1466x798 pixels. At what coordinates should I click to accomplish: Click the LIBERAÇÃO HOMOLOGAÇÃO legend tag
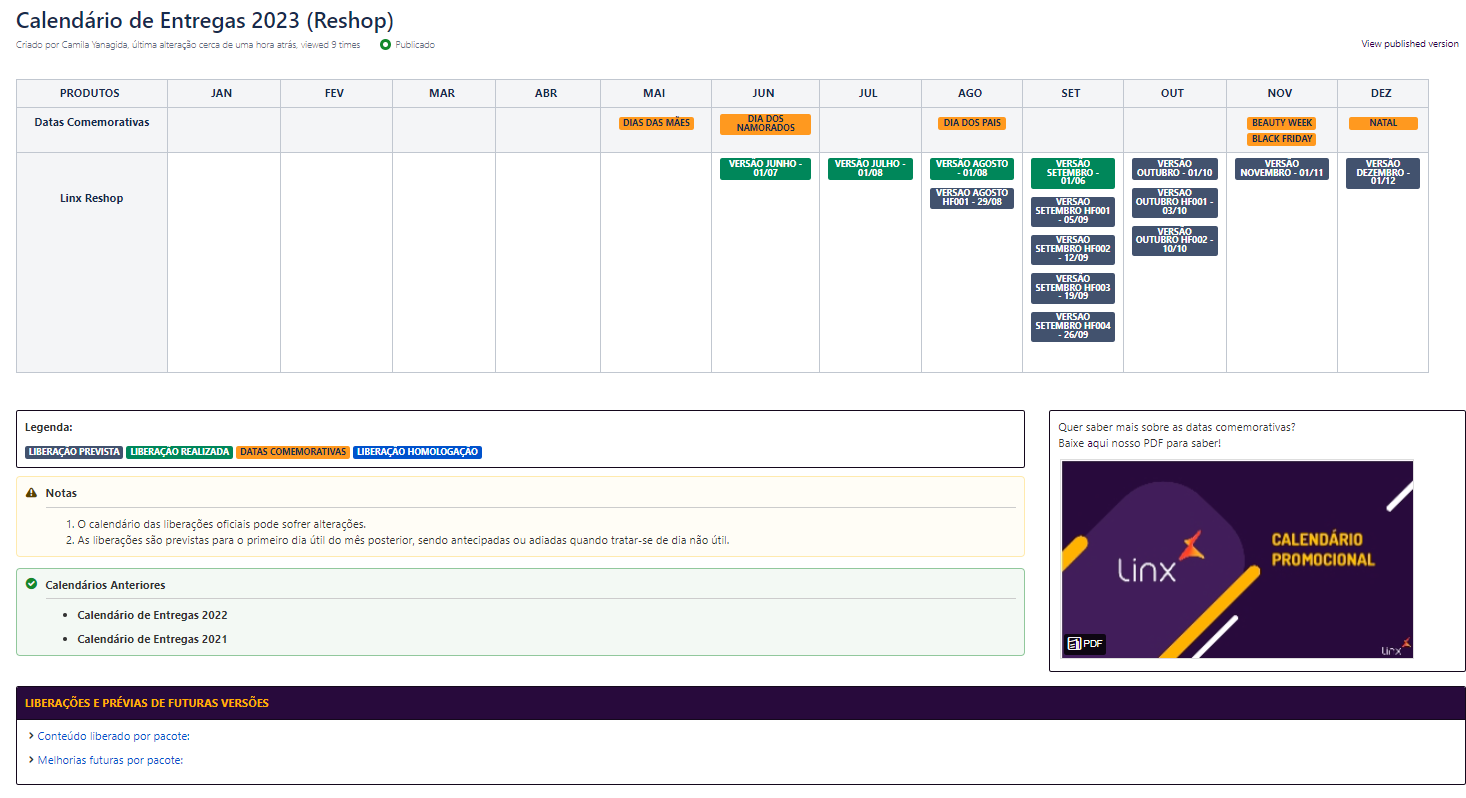418,452
